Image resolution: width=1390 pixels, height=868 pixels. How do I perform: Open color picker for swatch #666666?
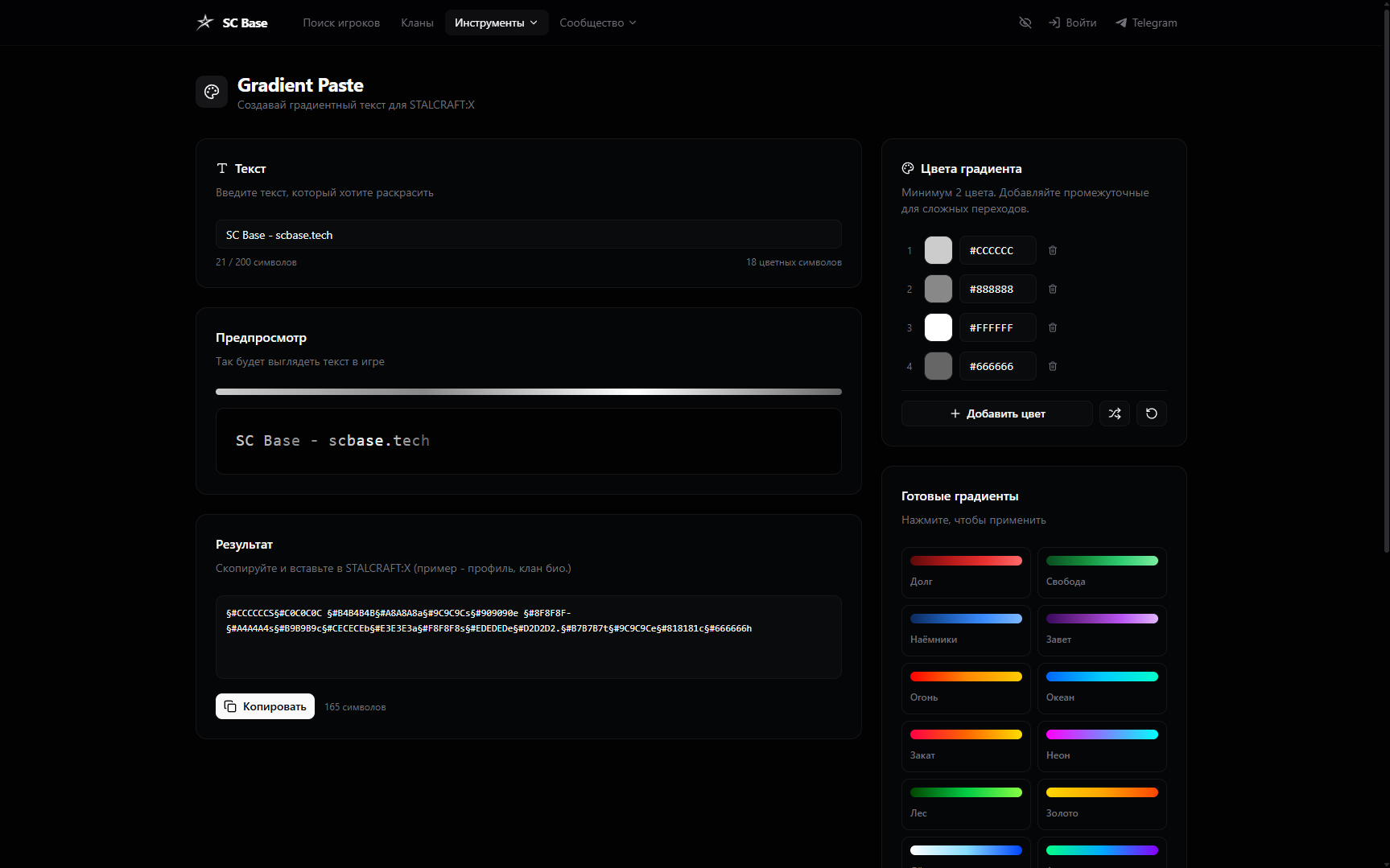938,366
